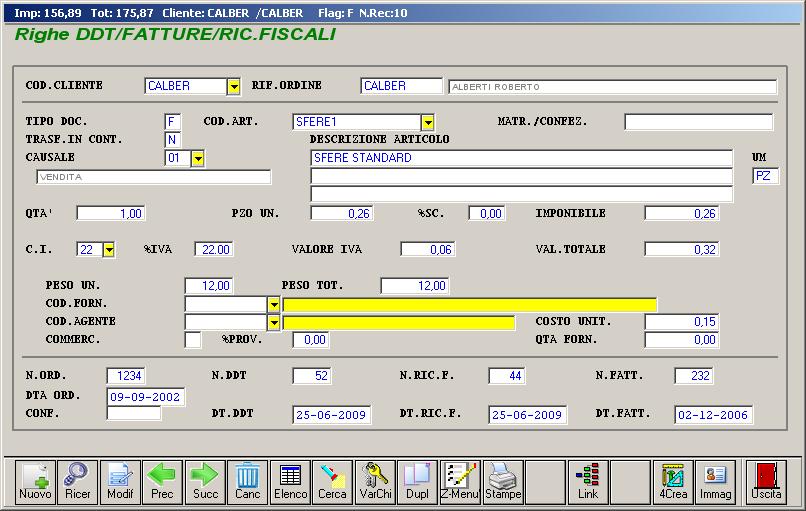
Task: Toggle the Commerc. checkbox
Action: tap(193, 340)
